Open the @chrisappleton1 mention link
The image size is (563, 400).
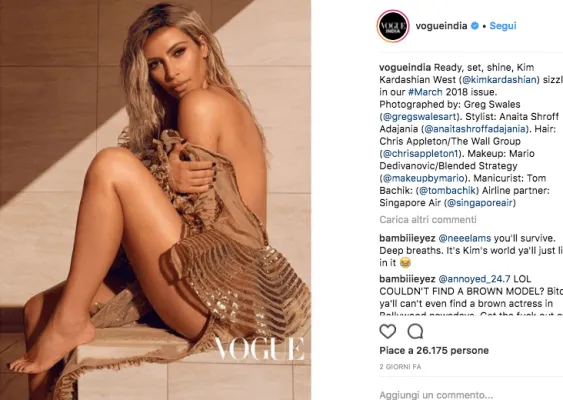tap(420, 154)
